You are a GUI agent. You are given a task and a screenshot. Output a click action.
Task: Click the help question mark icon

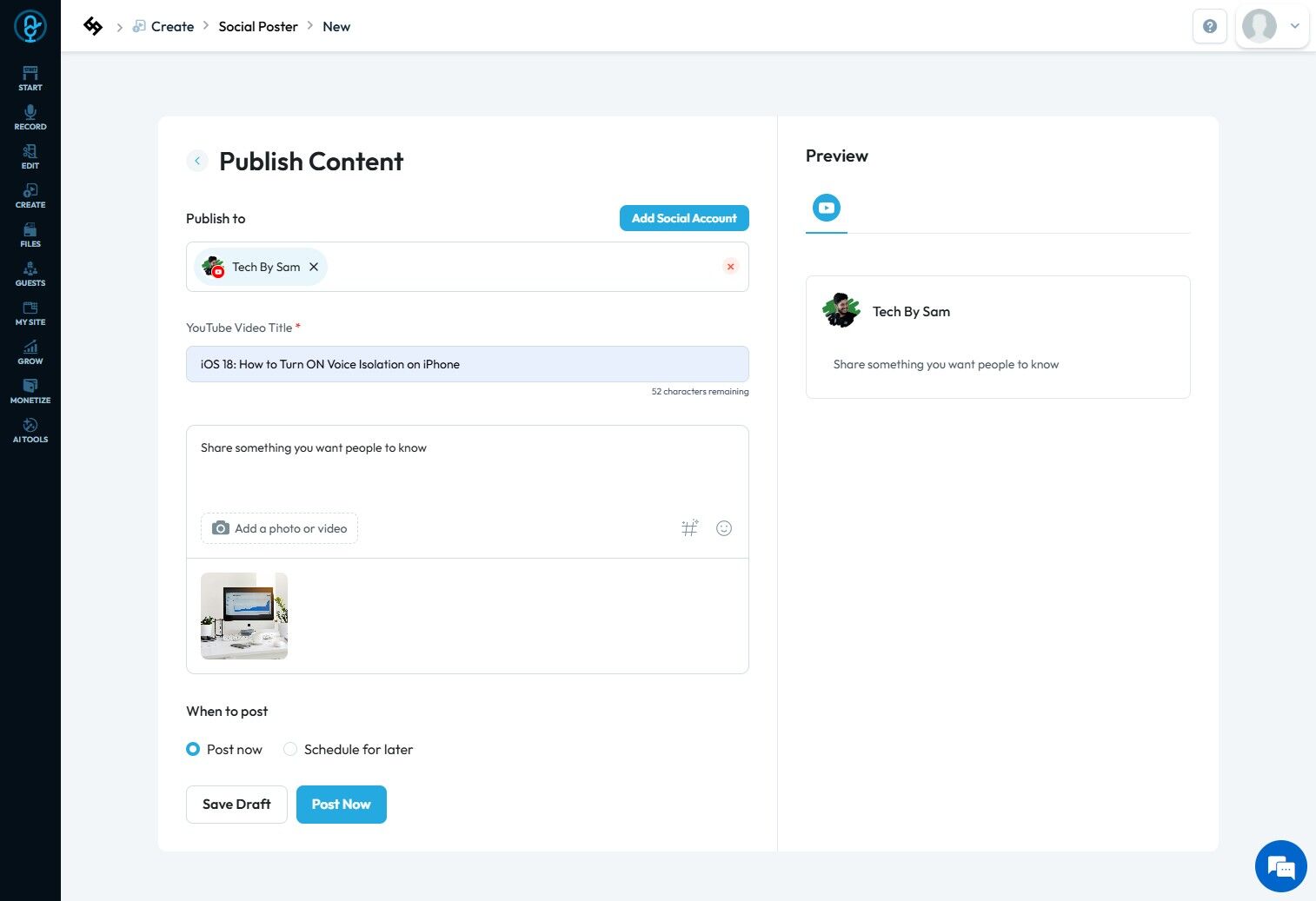(x=1209, y=26)
